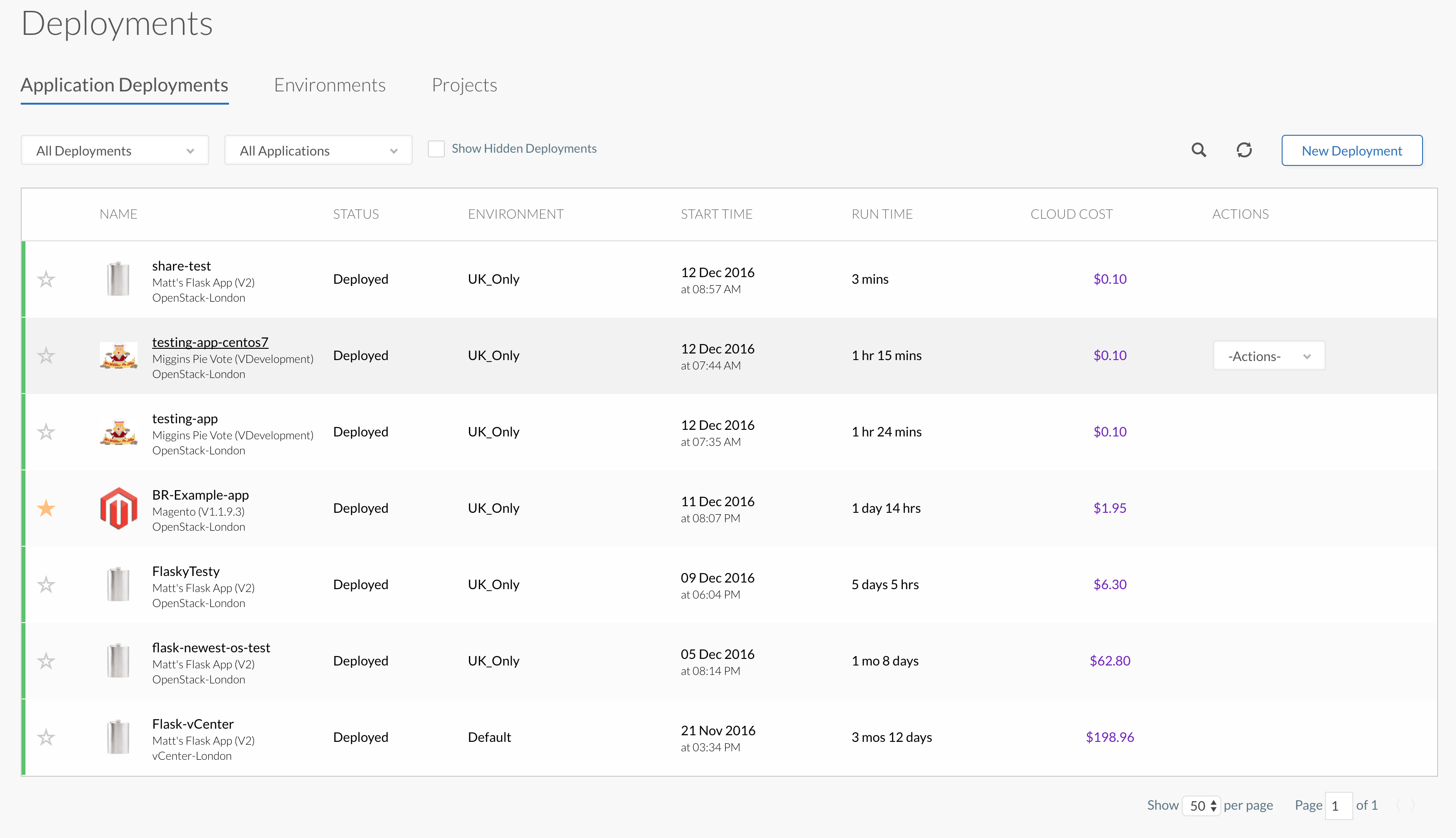Click the flask icon for Flask-vCenter
Screen dimensions: 1456x838
point(118,737)
